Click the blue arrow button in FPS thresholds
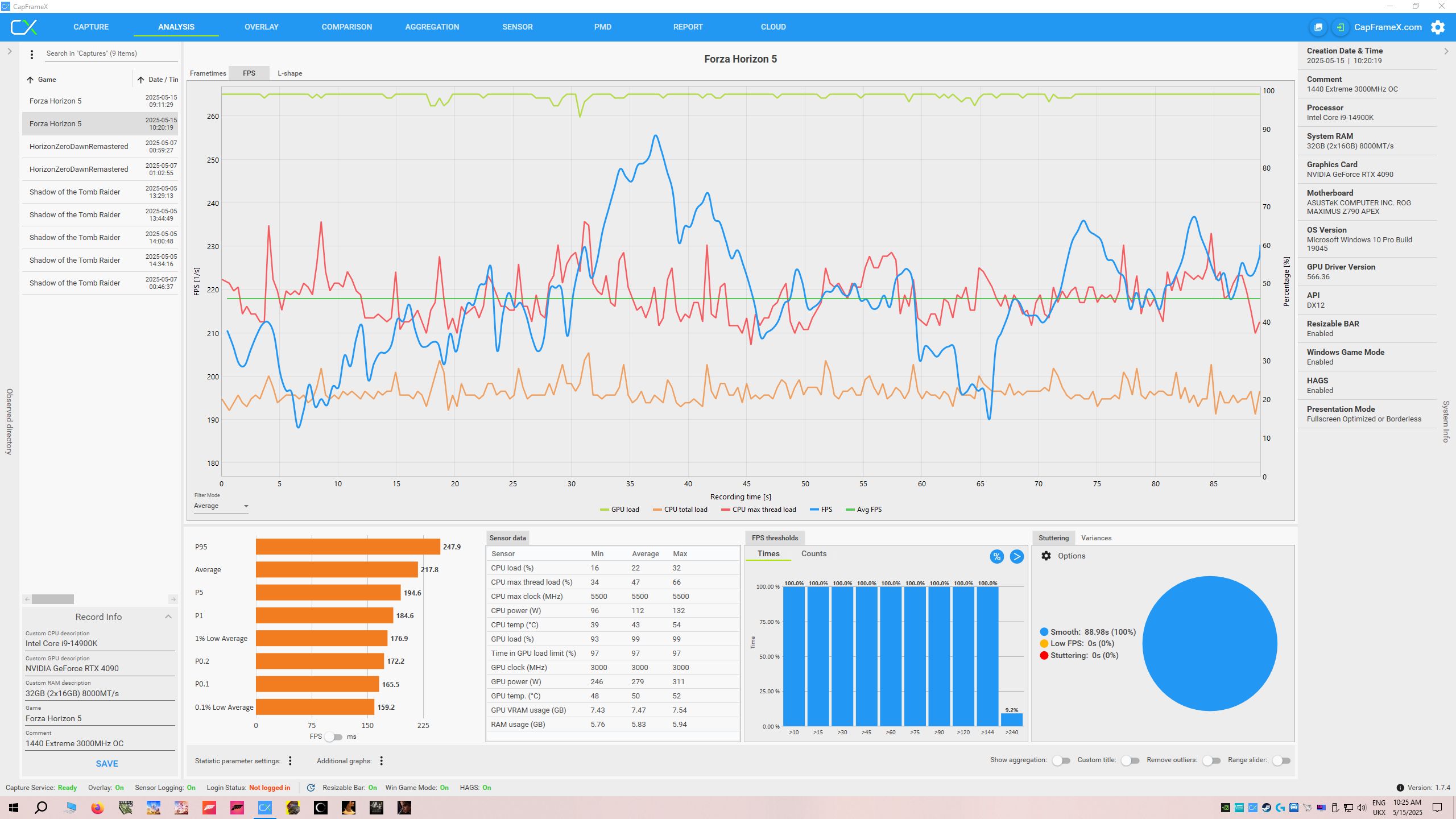 pos(1017,557)
